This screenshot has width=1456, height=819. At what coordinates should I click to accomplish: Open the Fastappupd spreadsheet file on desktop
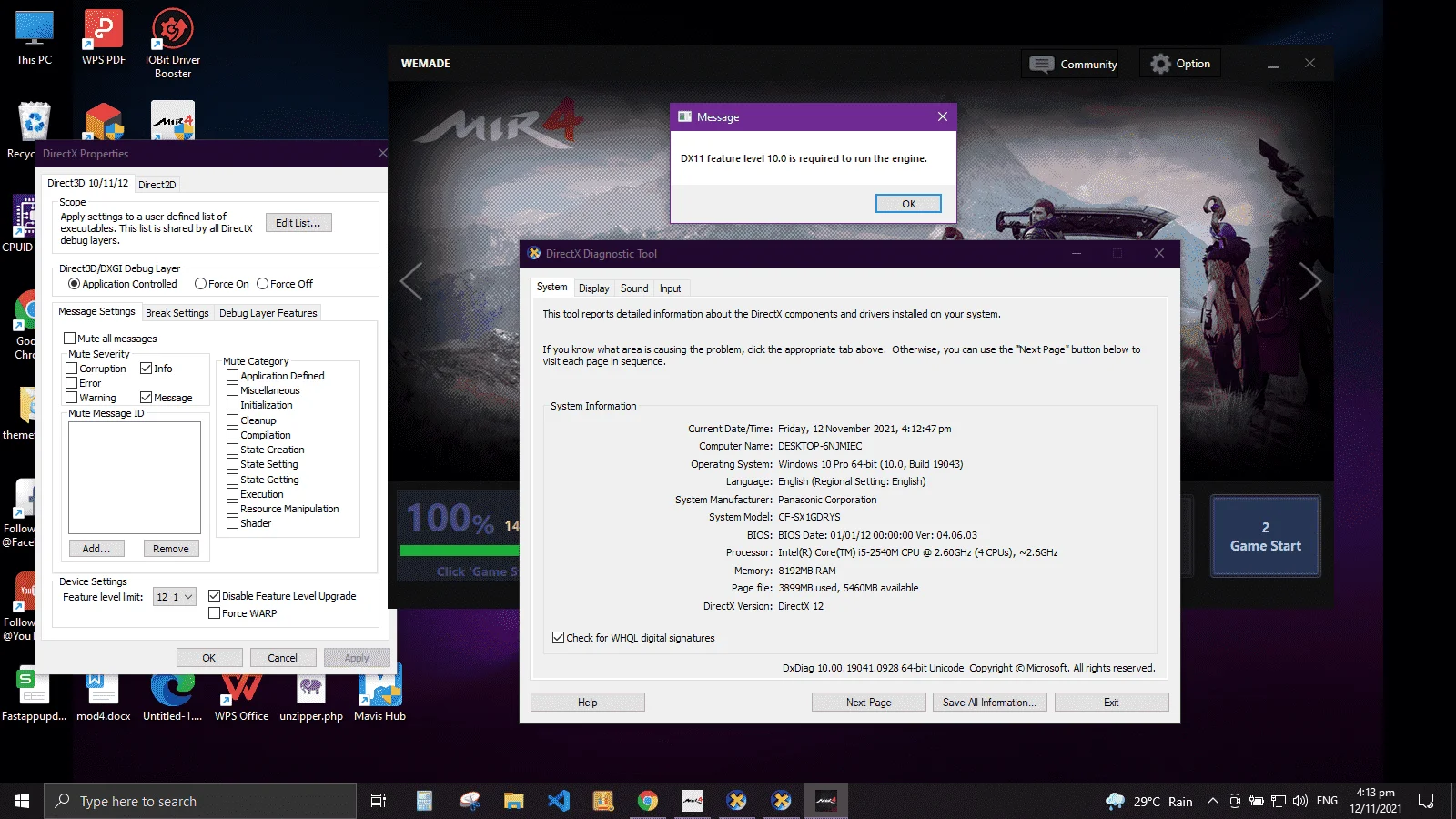pos(34,693)
